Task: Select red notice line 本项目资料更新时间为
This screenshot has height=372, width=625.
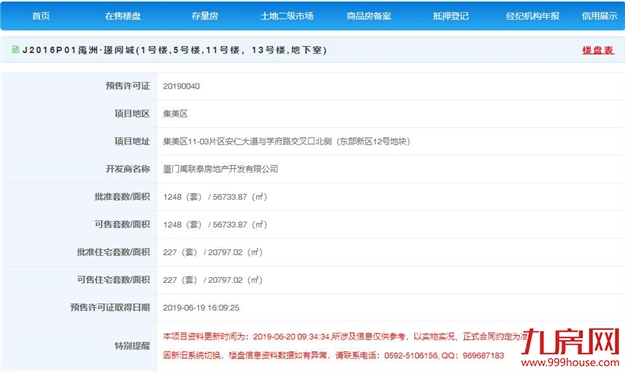Action: pos(345,337)
